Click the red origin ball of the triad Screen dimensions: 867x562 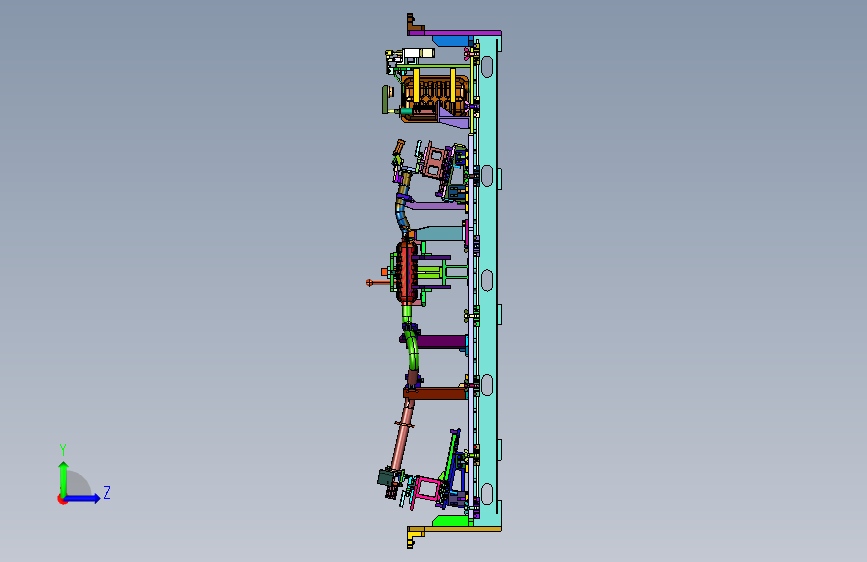tap(61, 499)
